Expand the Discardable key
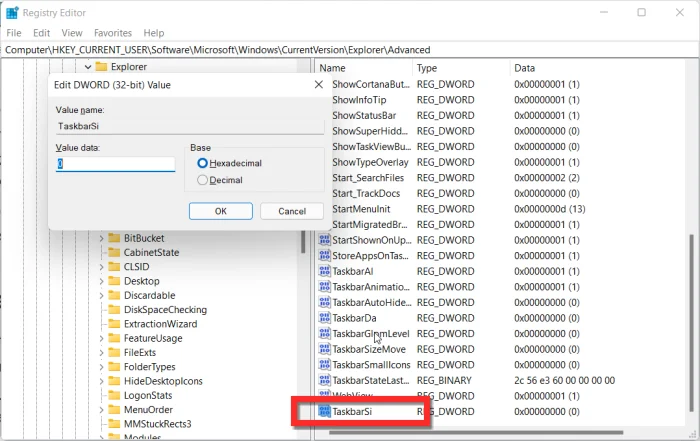Image resolution: width=700 pixels, height=441 pixels. click(x=101, y=295)
